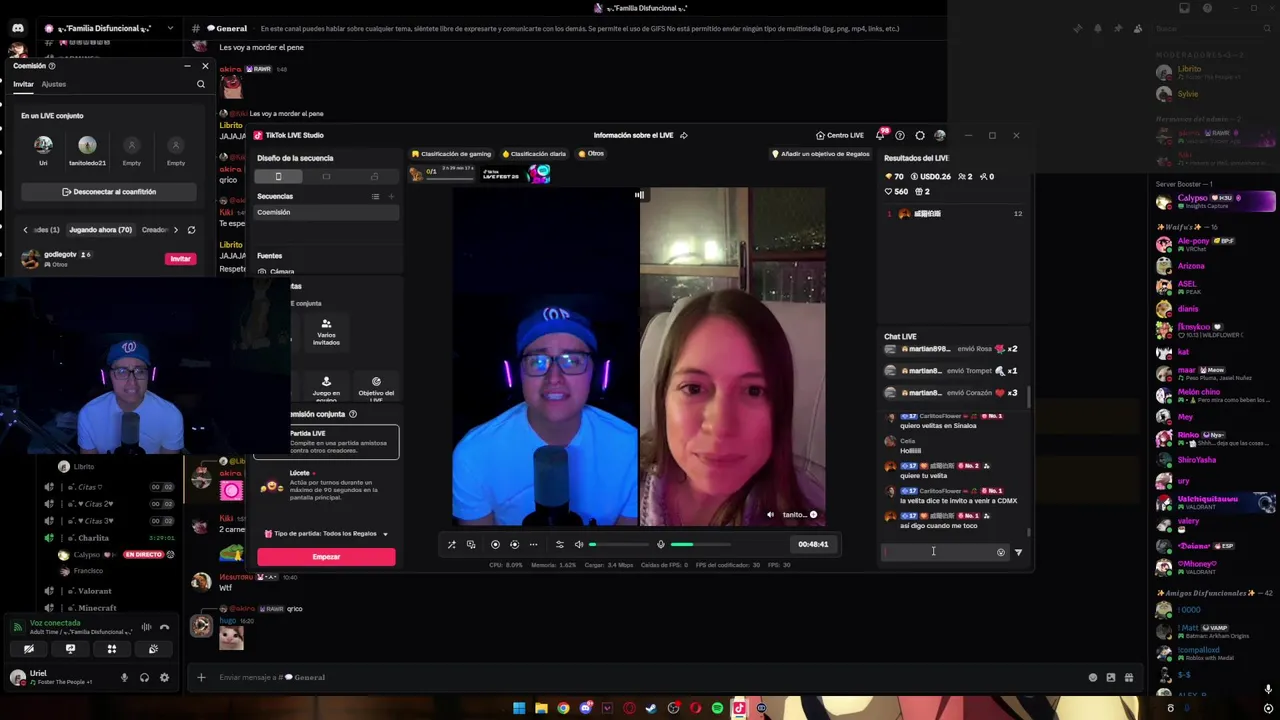Viewport: 1280px width, 720px height.
Task: Open TikTok LIVE Studio notifications bell
Action: click(x=880, y=135)
